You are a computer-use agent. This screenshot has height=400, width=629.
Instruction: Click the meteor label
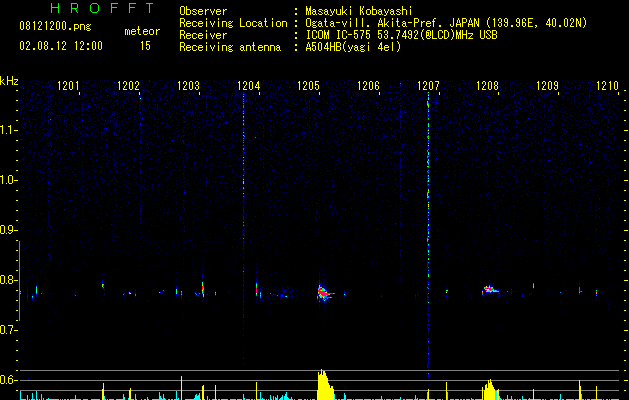142,31
